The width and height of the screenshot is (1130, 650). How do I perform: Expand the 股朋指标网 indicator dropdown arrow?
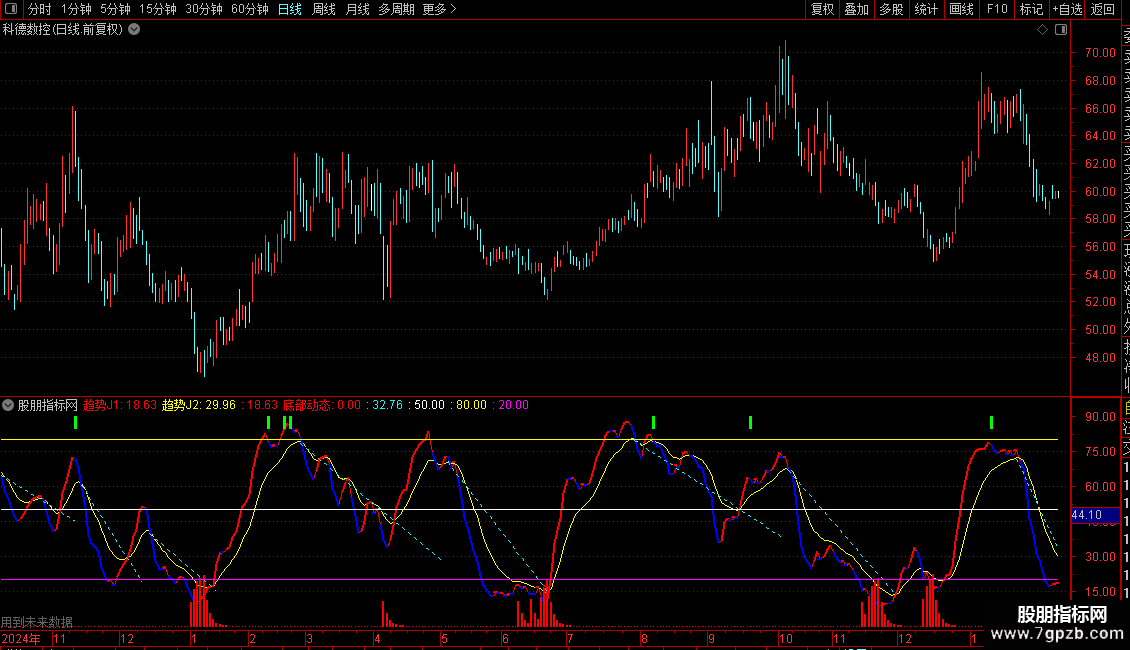click(9, 405)
